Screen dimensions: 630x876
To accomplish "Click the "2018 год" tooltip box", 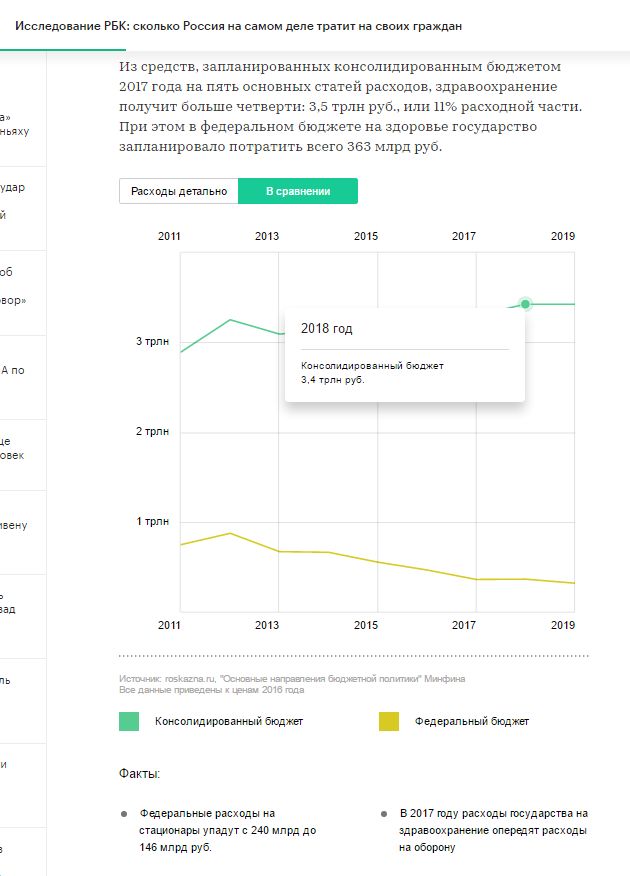I will (404, 353).
